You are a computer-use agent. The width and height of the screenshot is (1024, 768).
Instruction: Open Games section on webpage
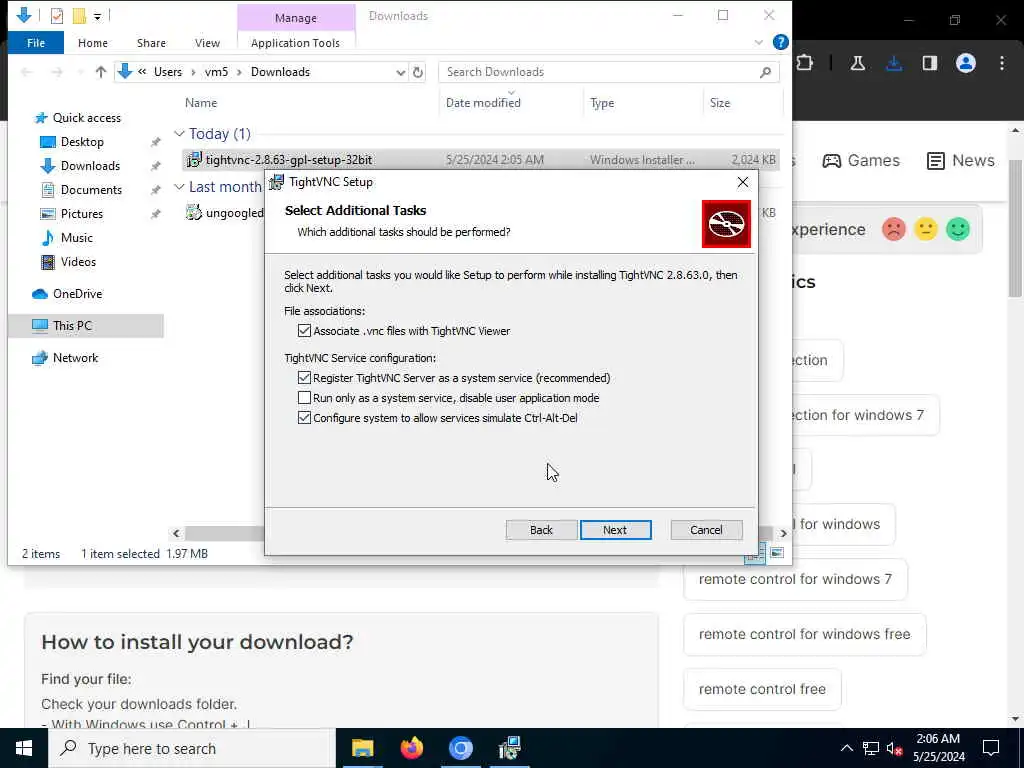point(861,160)
